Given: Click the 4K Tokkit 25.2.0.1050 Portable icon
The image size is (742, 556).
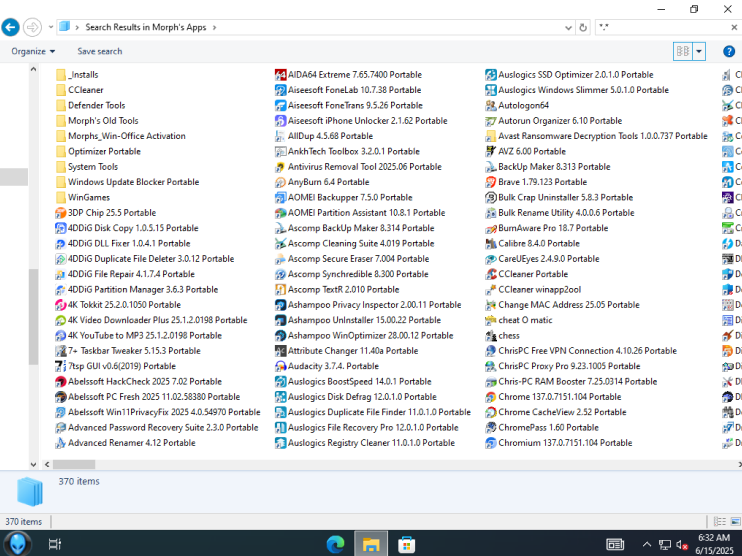Looking at the screenshot, I should coord(61,305).
